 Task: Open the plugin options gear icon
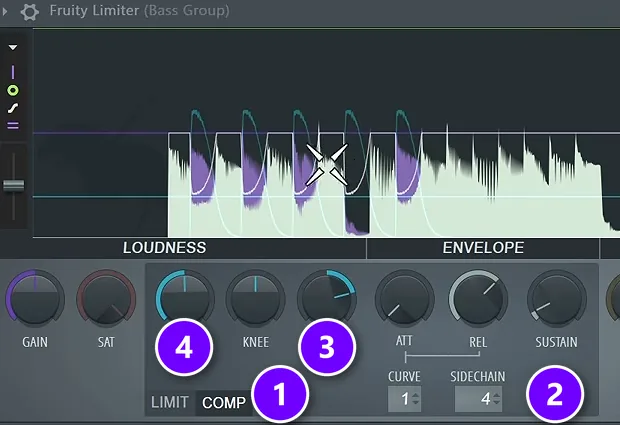click(30, 11)
